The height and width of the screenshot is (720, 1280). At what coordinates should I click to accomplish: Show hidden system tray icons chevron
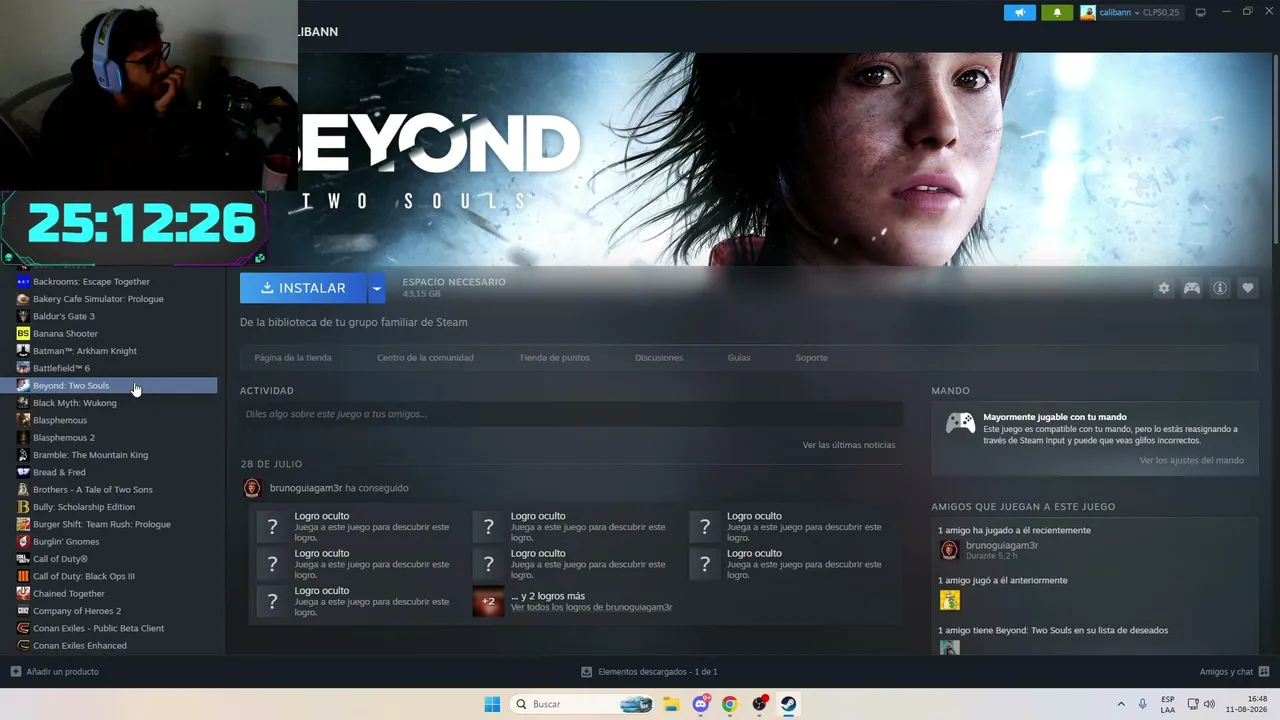pyautogui.click(x=1120, y=704)
